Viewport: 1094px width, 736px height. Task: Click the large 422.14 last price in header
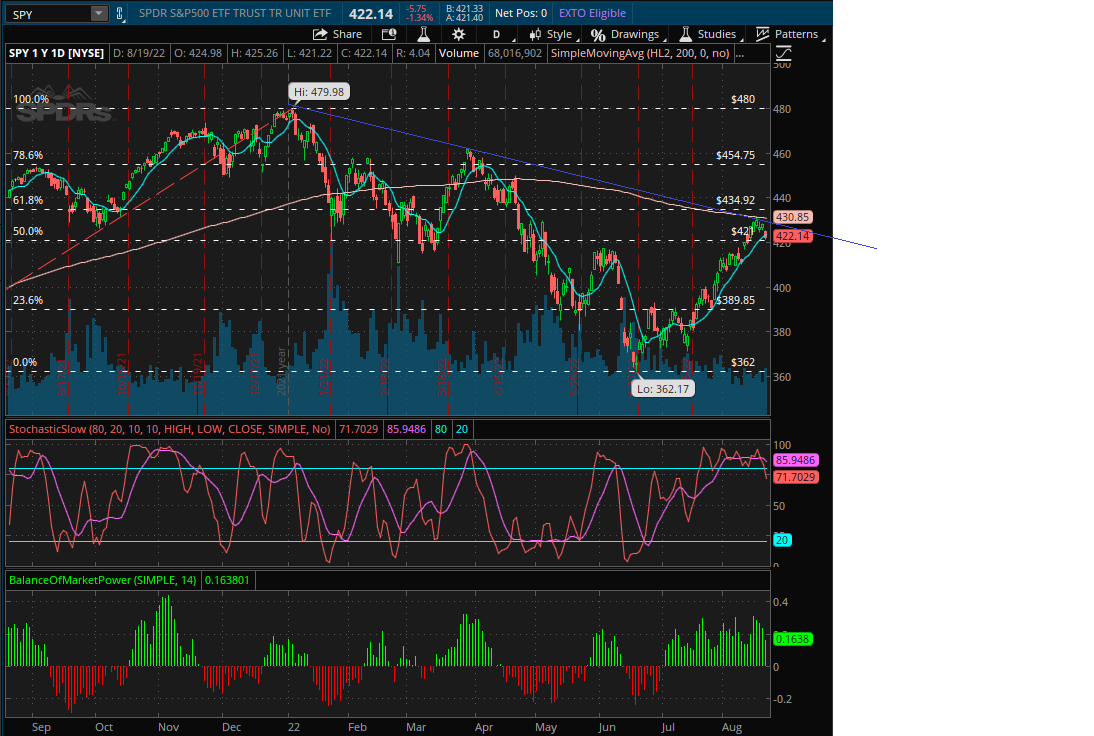pos(371,14)
